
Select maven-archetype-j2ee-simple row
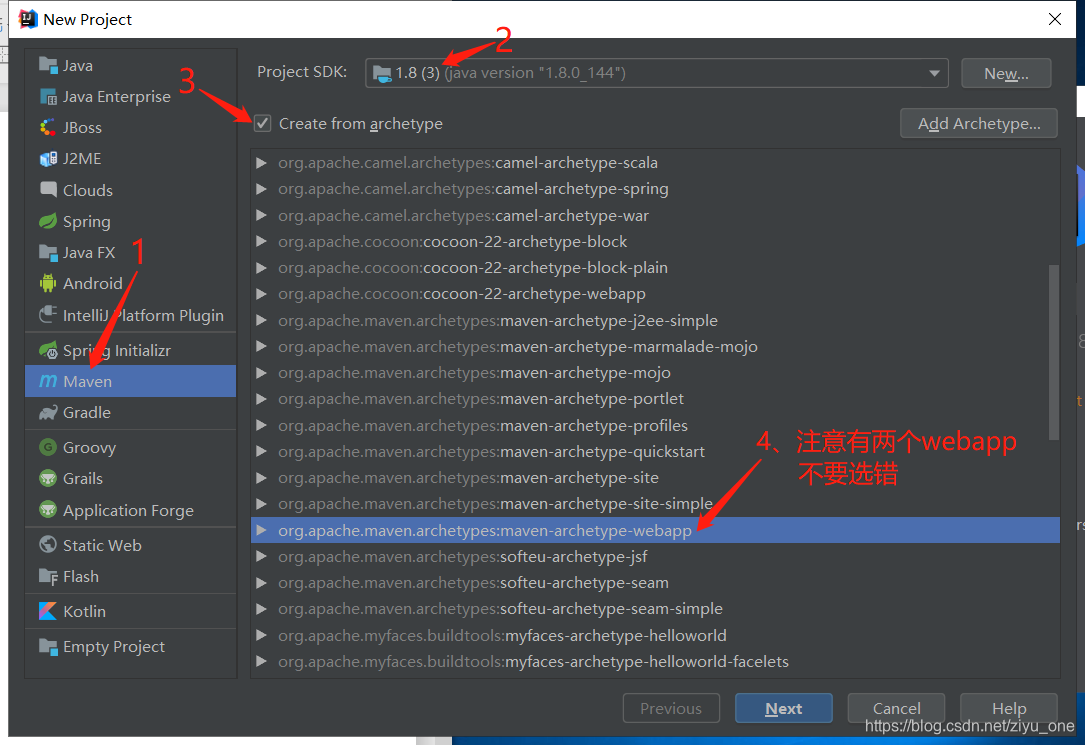tap(655, 320)
